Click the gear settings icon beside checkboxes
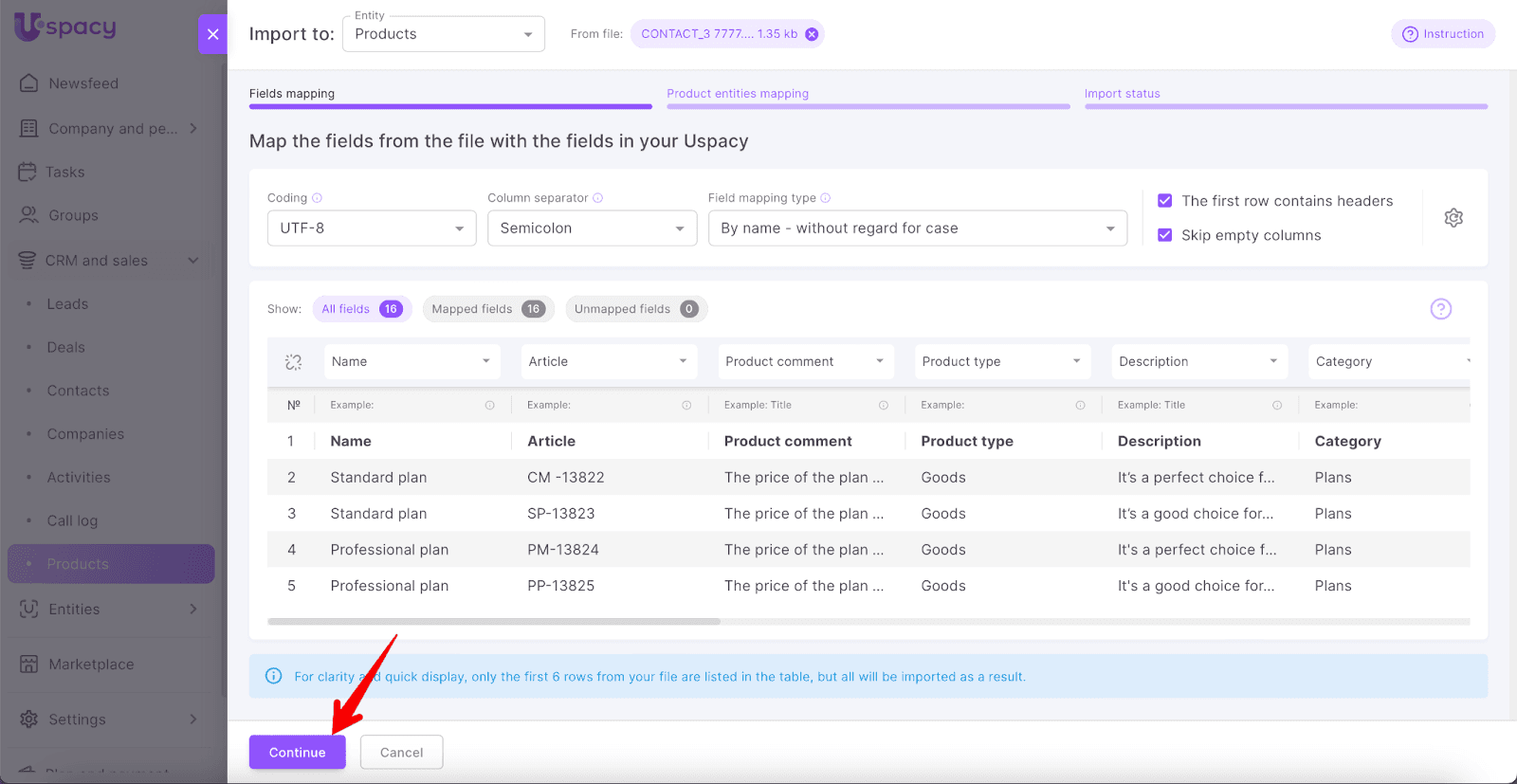Image resolution: width=1517 pixels, height=784 pixels. pos(1453,218)
